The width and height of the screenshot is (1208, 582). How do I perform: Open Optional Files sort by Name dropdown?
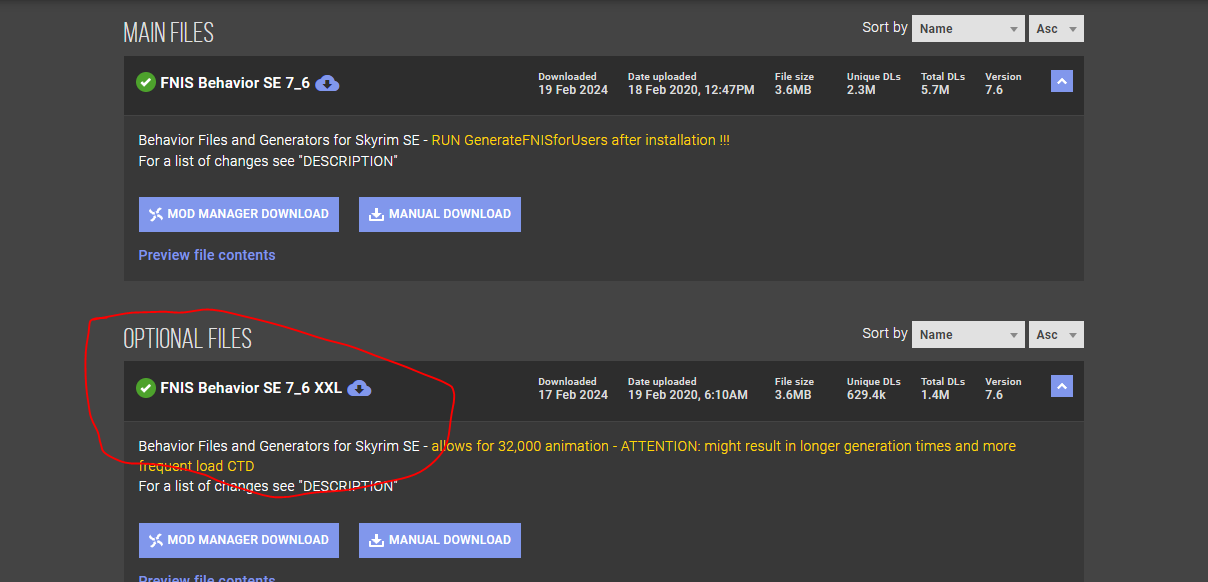(x=968, y=334)
